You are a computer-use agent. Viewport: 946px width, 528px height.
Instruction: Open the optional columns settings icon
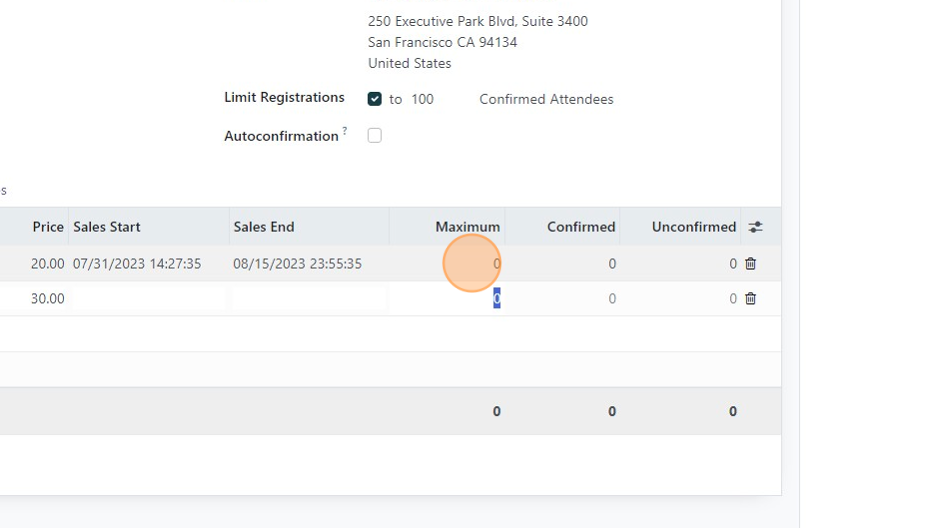click(x=755, y=227)
